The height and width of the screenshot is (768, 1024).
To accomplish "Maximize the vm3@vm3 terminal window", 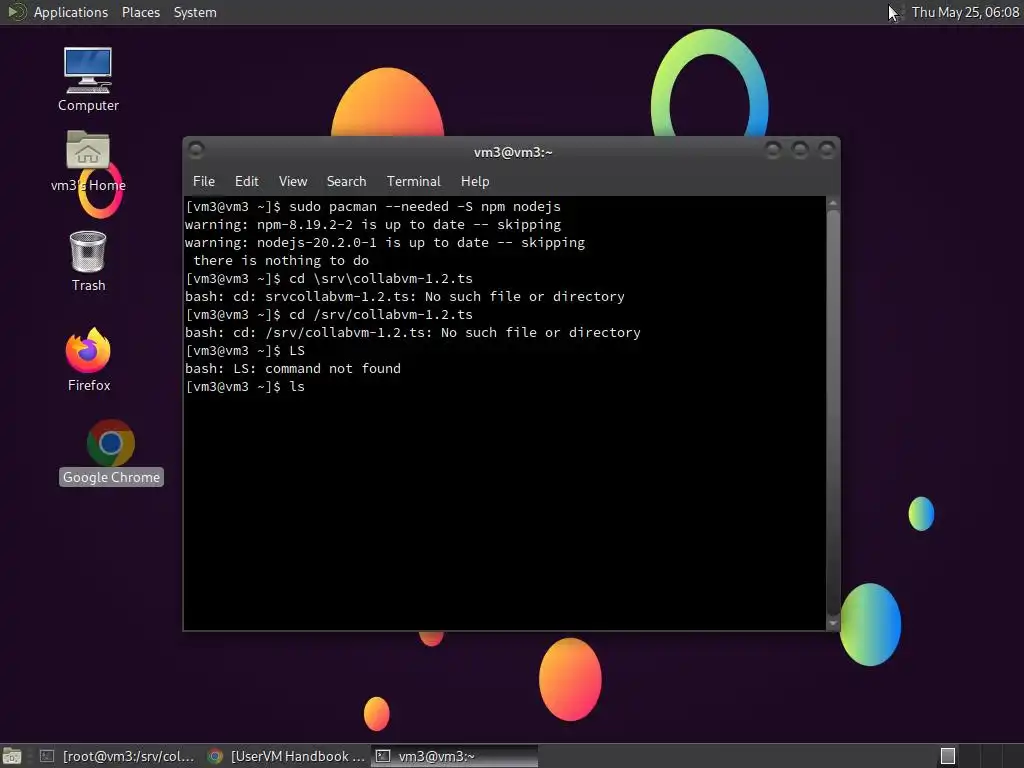I will pyautogui.click(x=800, y=150).
